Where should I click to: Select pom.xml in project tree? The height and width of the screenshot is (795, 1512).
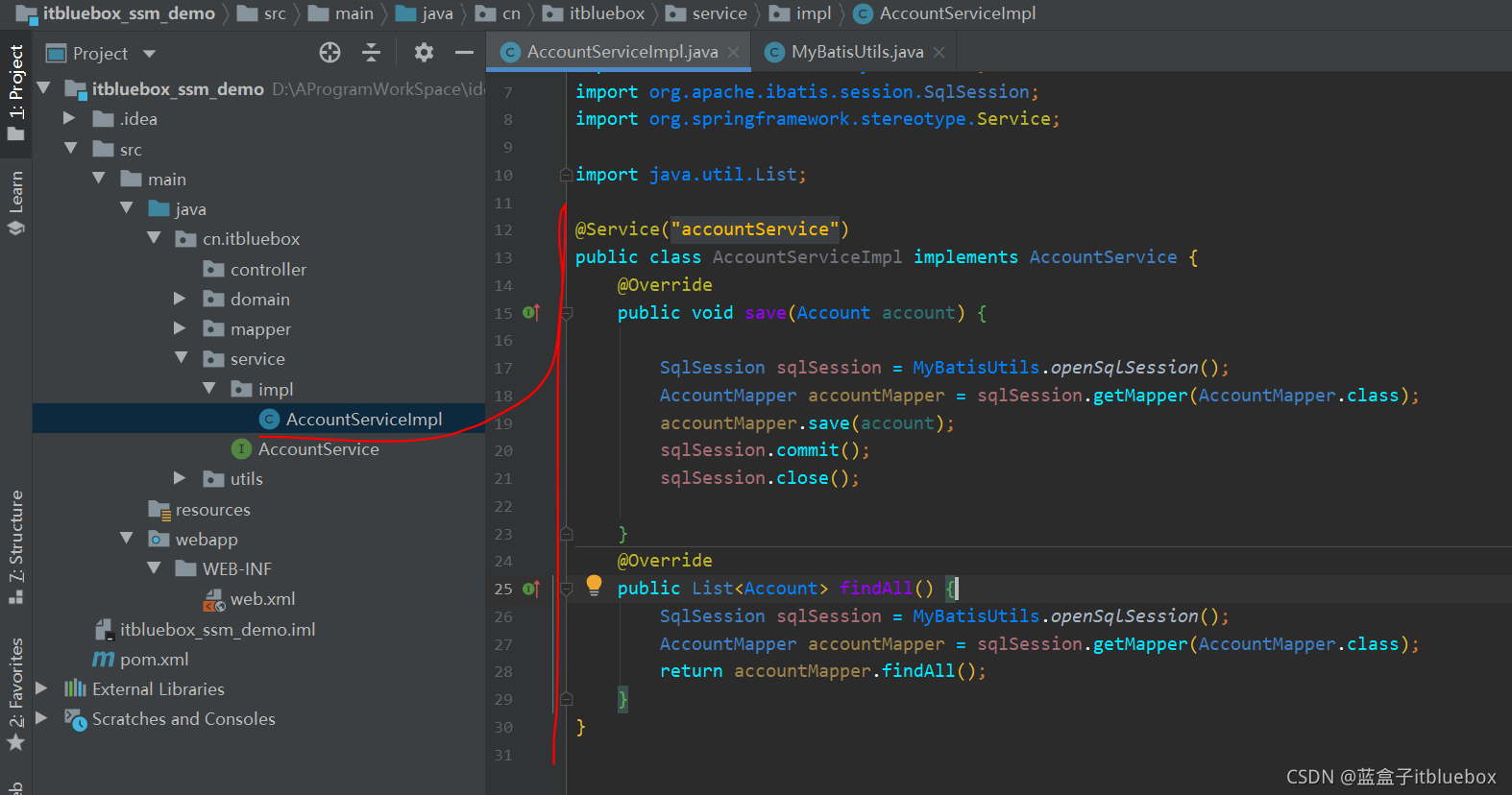pyautogui.click(x=154, y=660)
